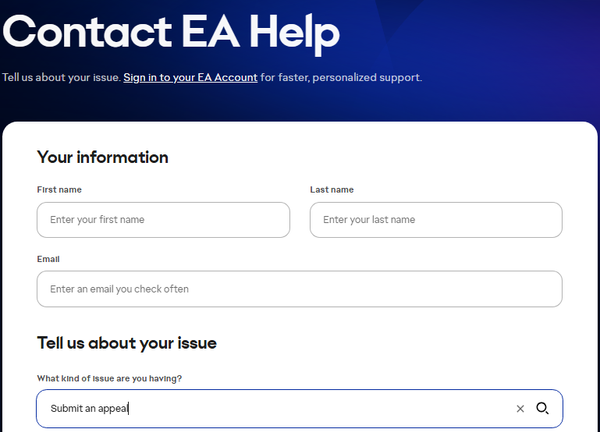Click the 'for faster, personalized support' text
The height and width of the screenshot is (432, 600).
(x=340, y=78)
